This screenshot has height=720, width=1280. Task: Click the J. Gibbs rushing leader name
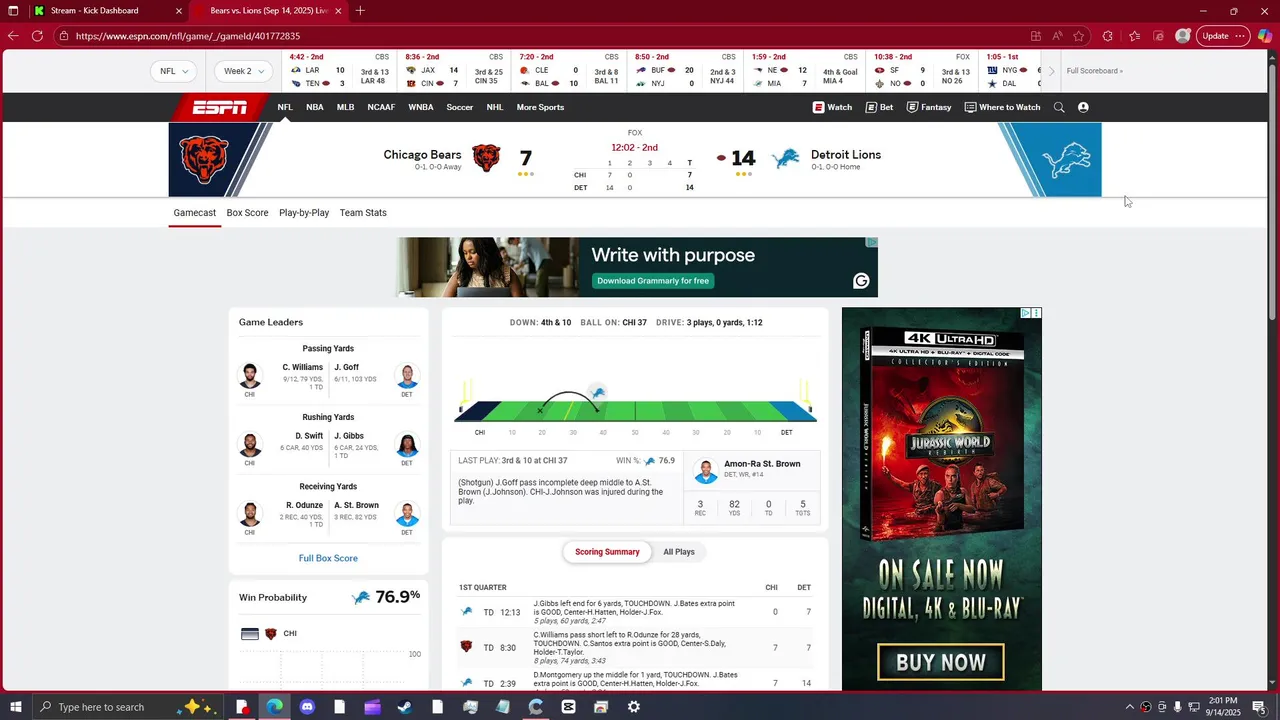[x=348, y=436]
